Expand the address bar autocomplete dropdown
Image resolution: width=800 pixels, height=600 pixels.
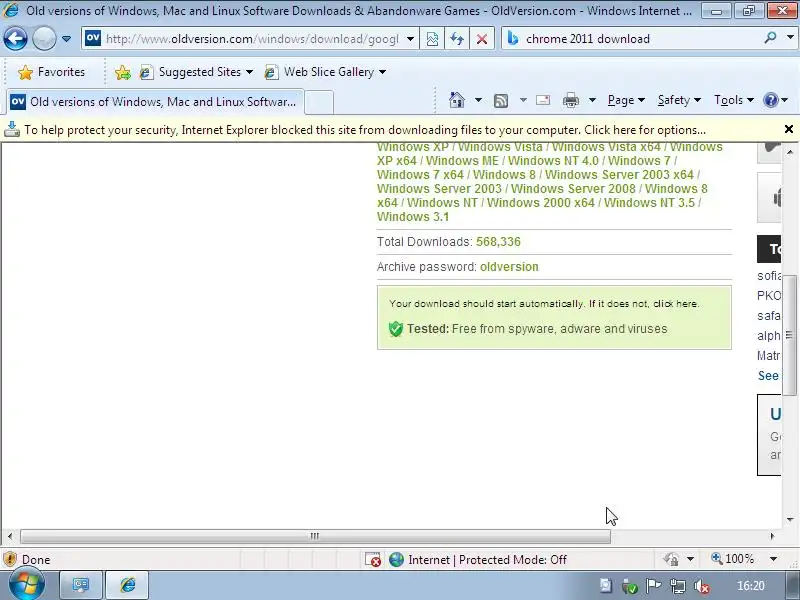[410, 39]
